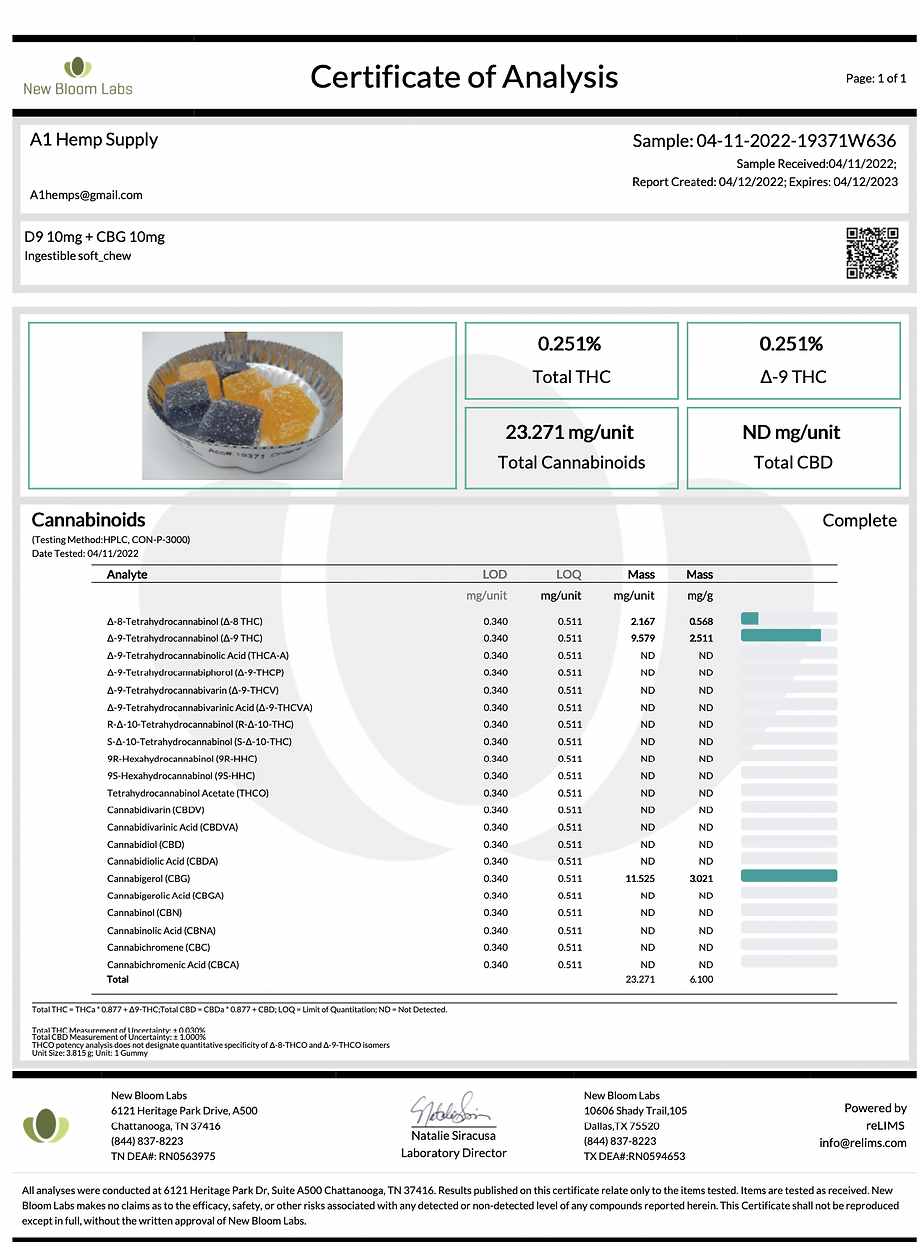
Task: Click the Natalie Siracusa signature
Action: (x=453, y=1109)
